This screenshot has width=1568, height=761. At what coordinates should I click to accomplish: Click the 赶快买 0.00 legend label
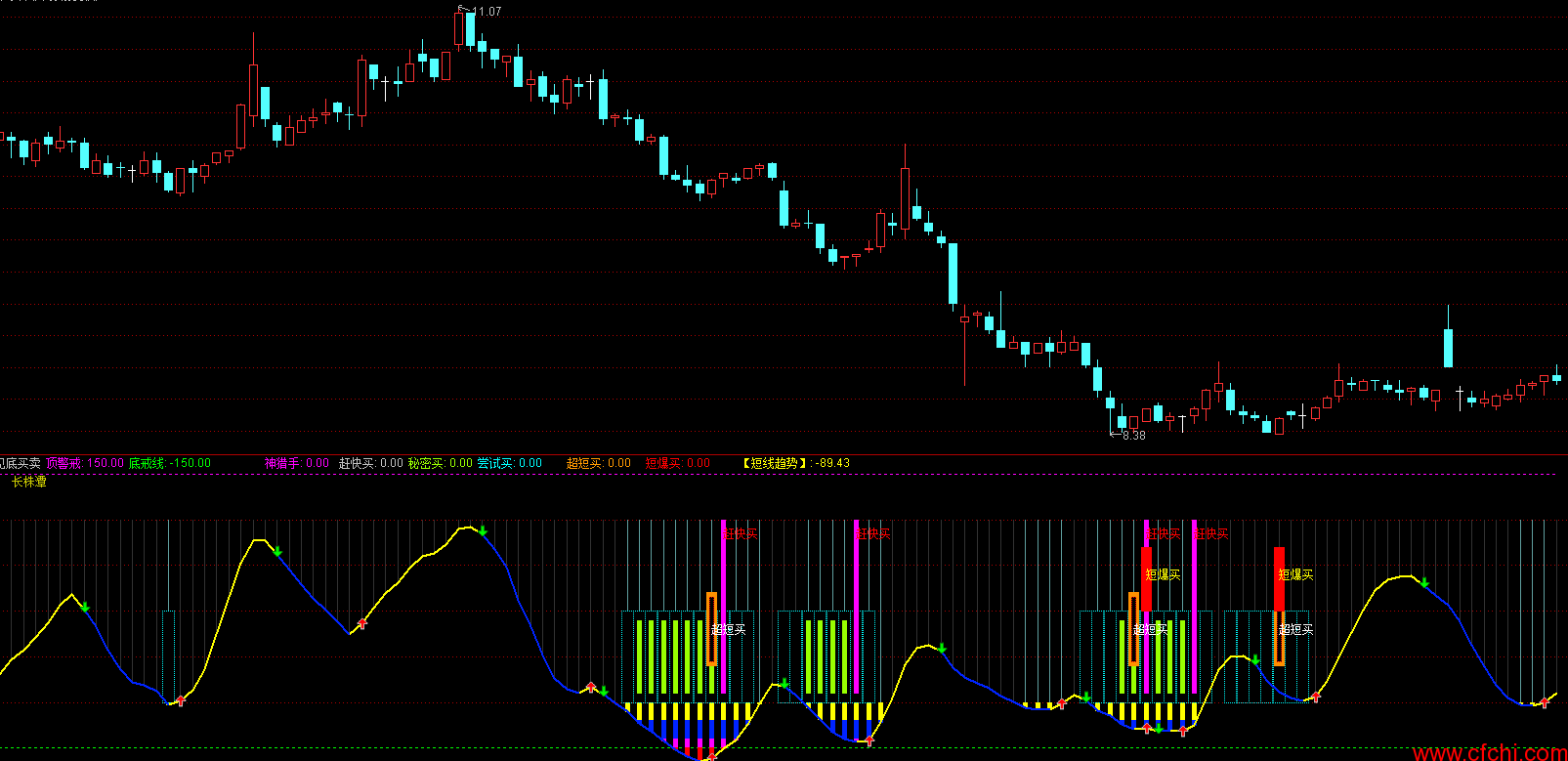click(x=371, y=463)
